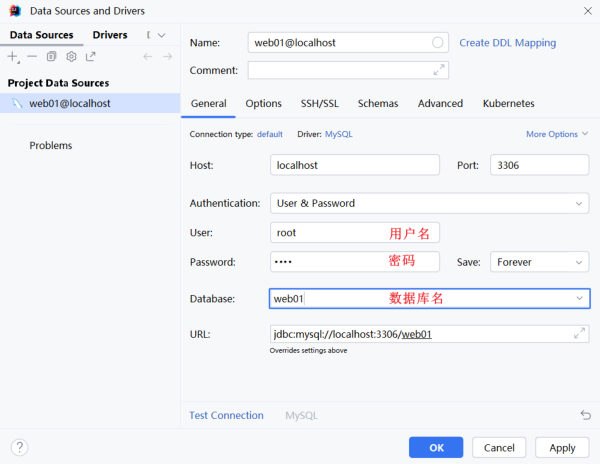Select web01@localhost in Project Data Sources
The image size is (600, 464).
click(90, 103)
